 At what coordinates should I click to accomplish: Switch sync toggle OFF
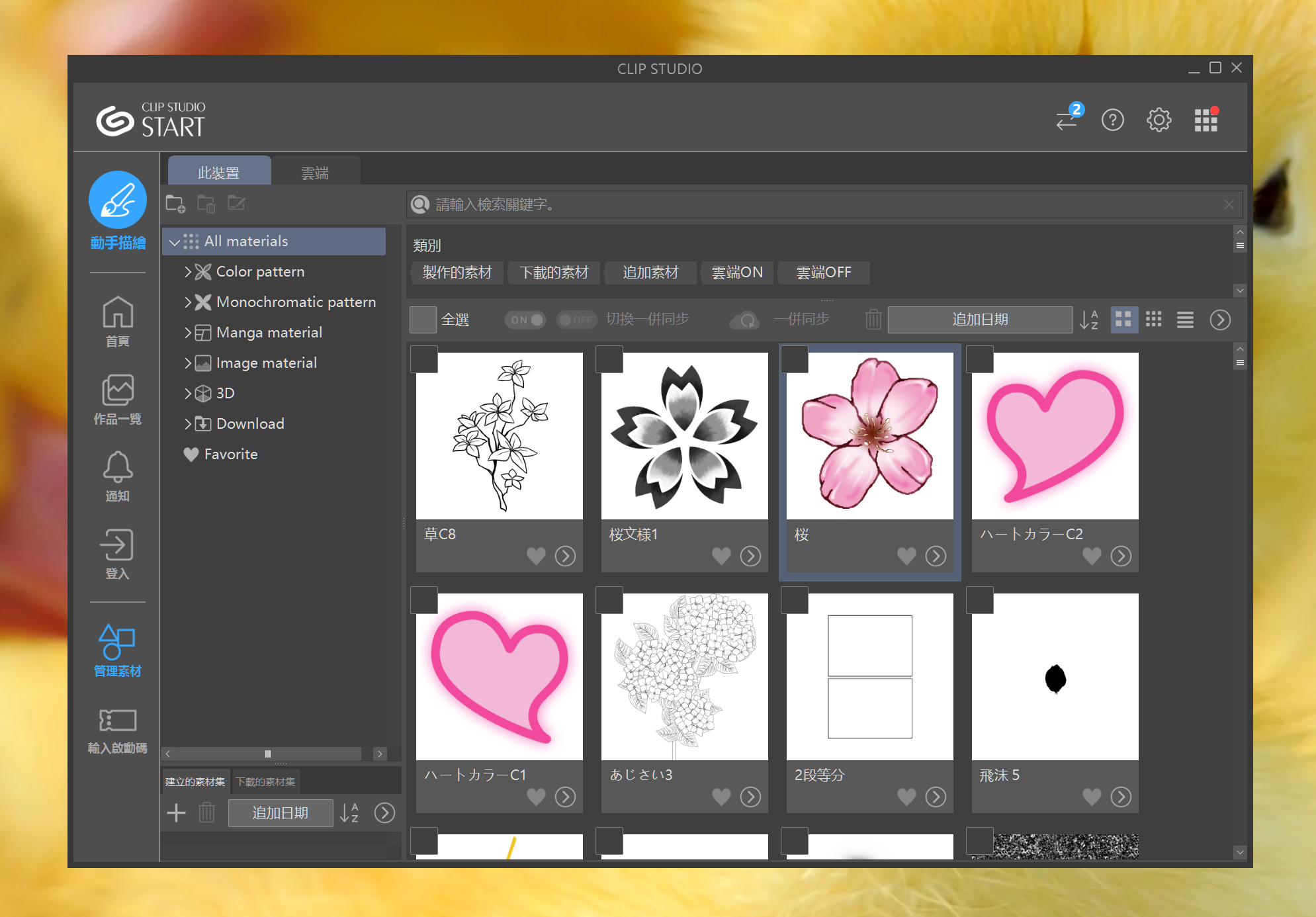576,320
